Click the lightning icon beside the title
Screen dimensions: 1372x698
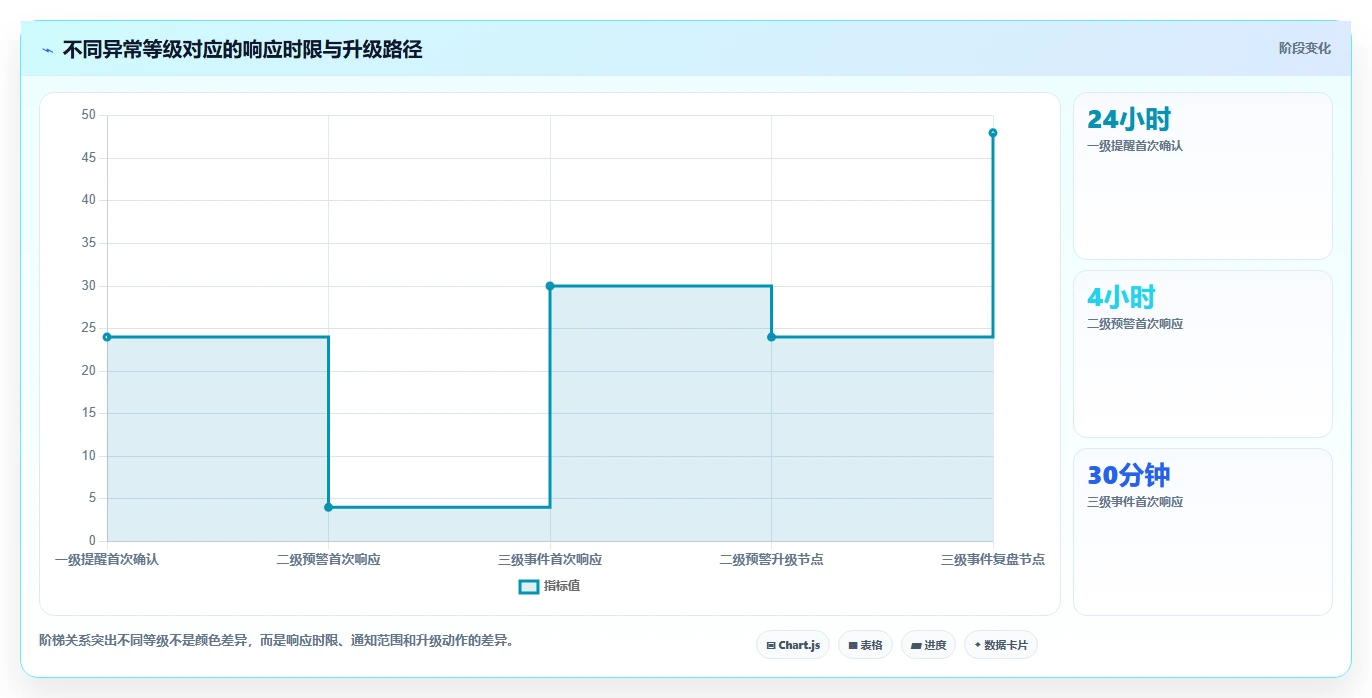tap(47, 49)
